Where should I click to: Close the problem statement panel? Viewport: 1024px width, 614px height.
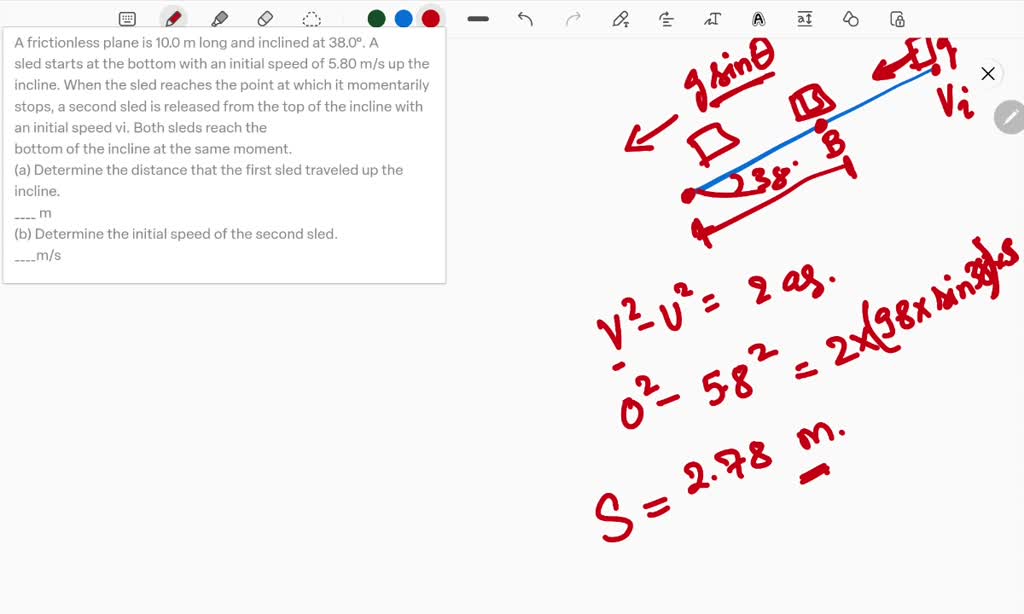pos(988,73)
